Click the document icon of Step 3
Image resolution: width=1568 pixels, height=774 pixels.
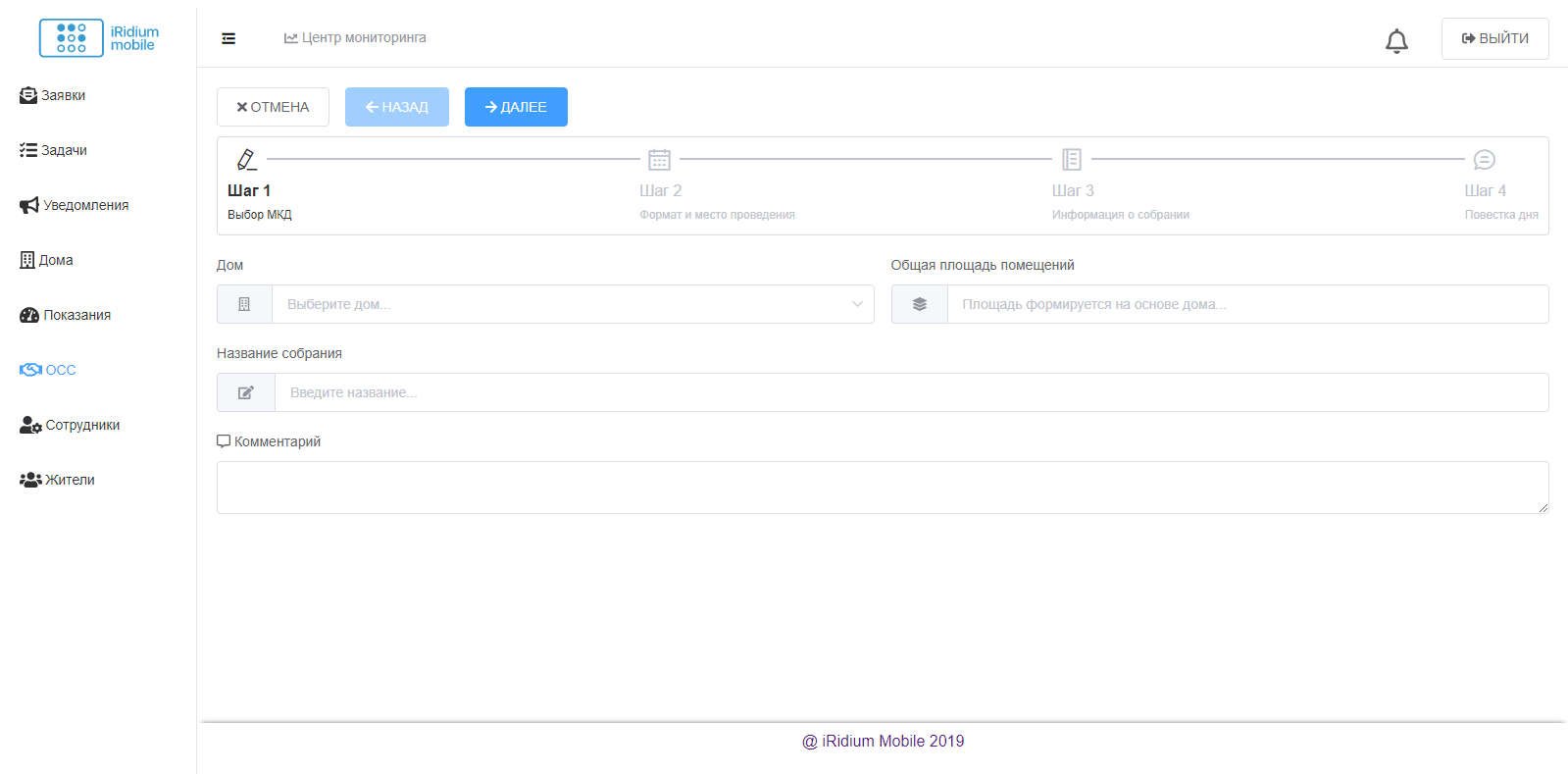coord(1072,159)
